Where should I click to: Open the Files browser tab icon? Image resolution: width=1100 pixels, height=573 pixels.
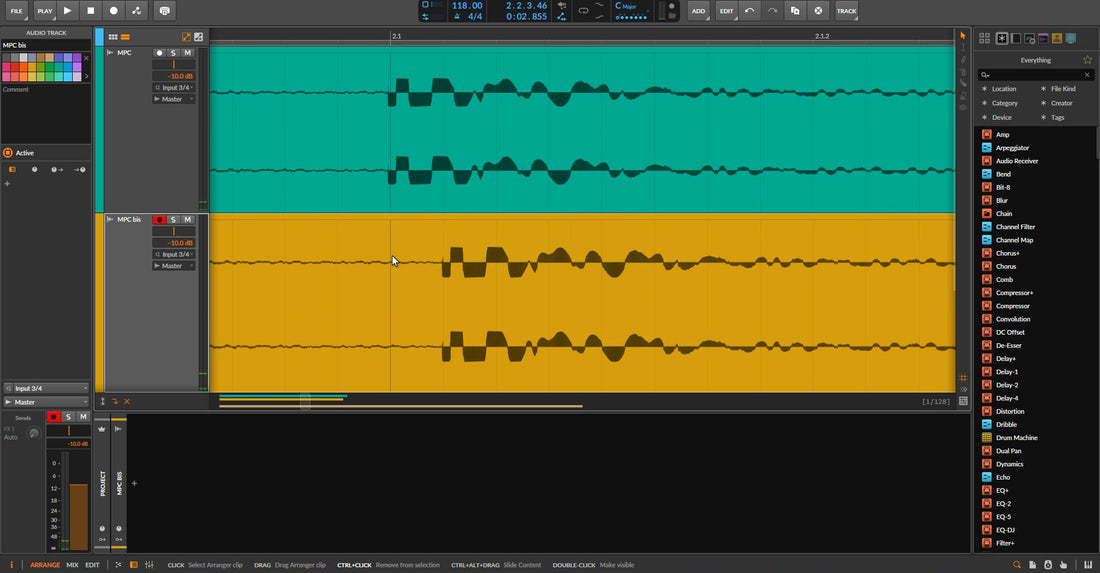[x=1071, y=38]
